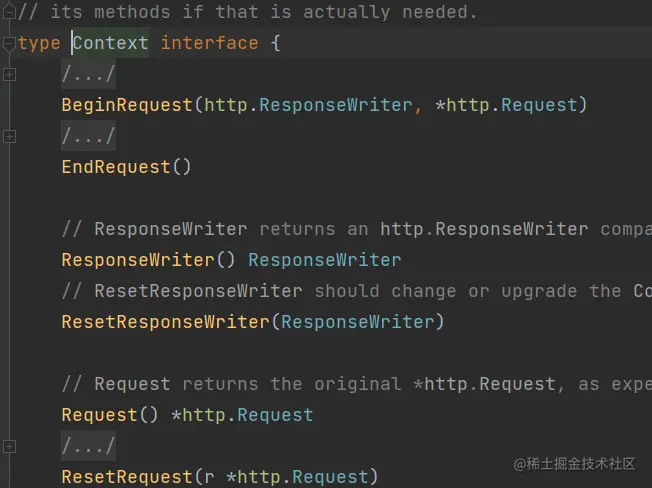The width and height of the screenshot is (652, 488).
Task: Collapse the comment block ending 'actually needed.'
Action: click(x=9, y=12)
